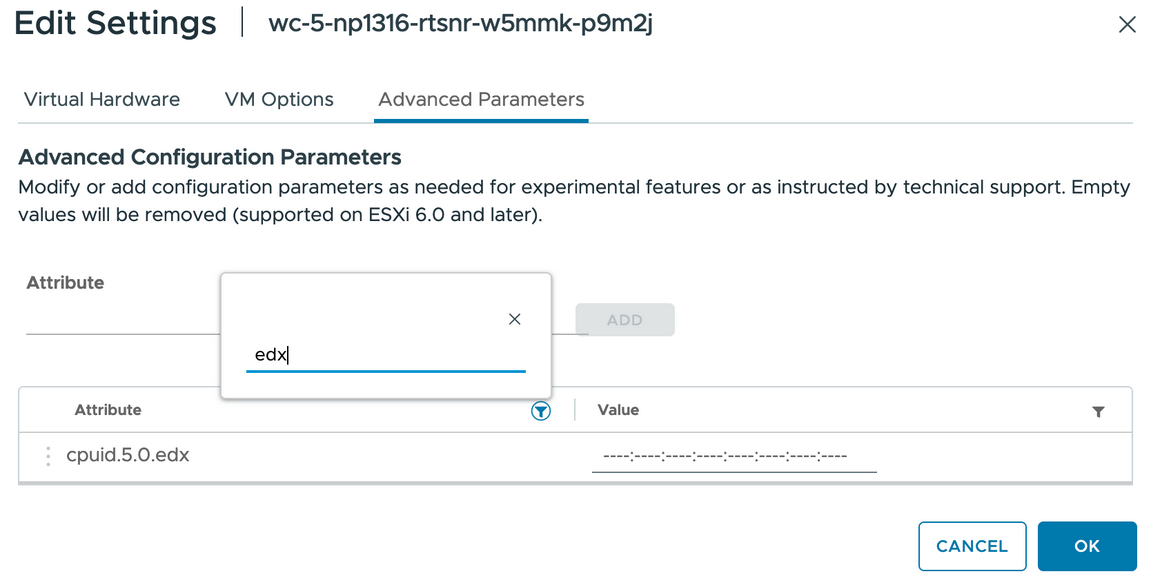This screenshot has height=585, width=1155.
Task: Click the column divider between Attribute and Value
Action: point(575,410)
